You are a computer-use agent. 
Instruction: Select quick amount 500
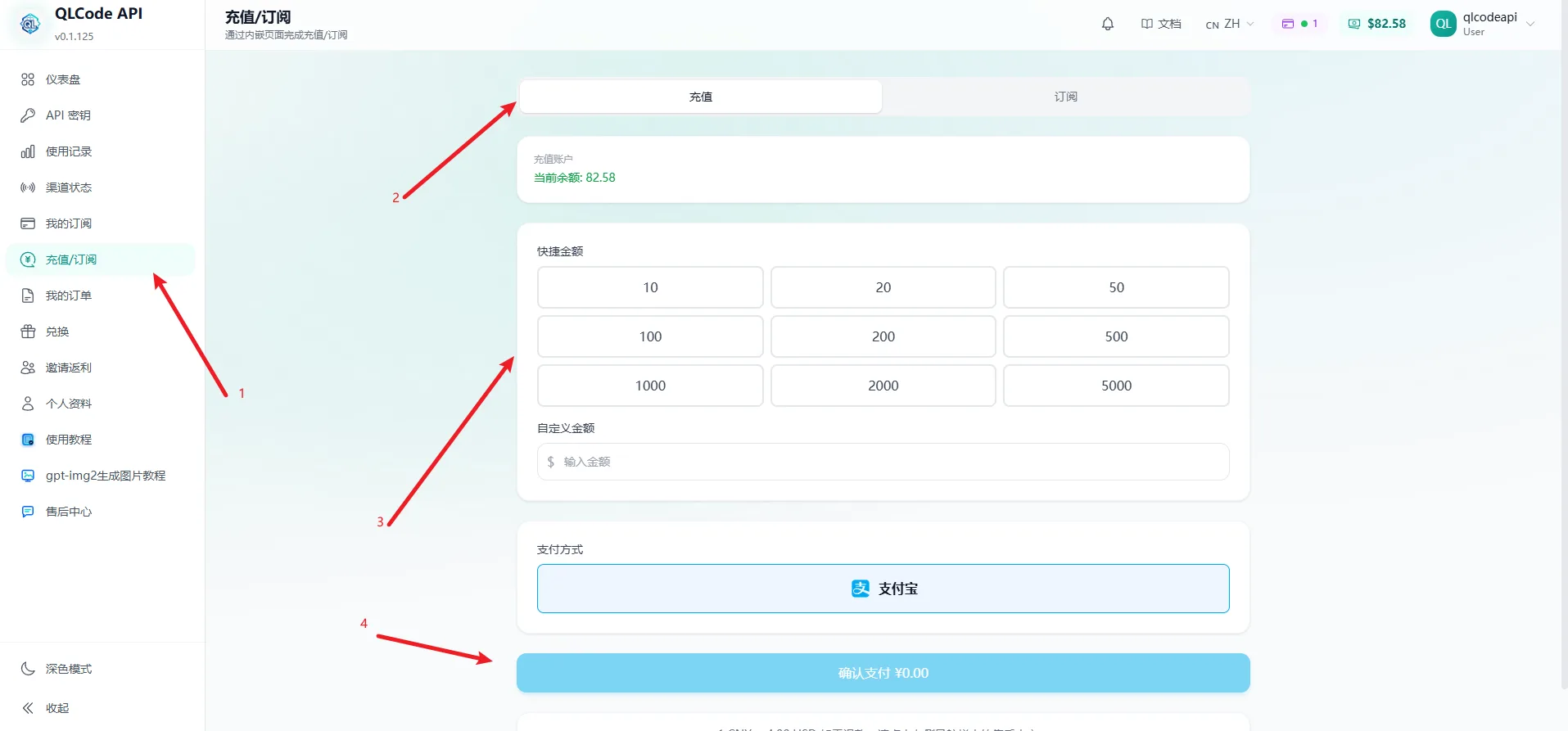(1116, 336)
